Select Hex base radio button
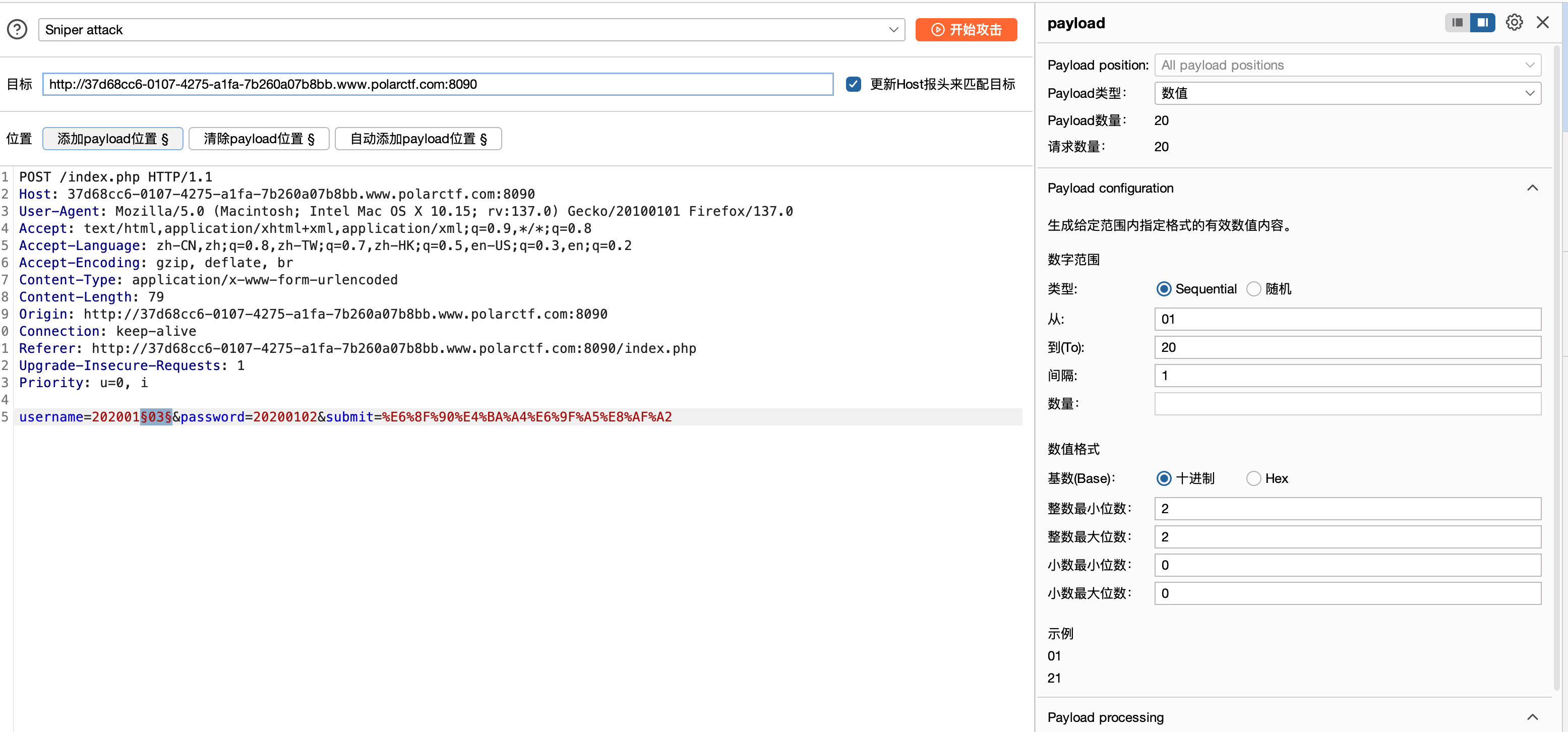 pyautogui.click(x=1254, y=479)
